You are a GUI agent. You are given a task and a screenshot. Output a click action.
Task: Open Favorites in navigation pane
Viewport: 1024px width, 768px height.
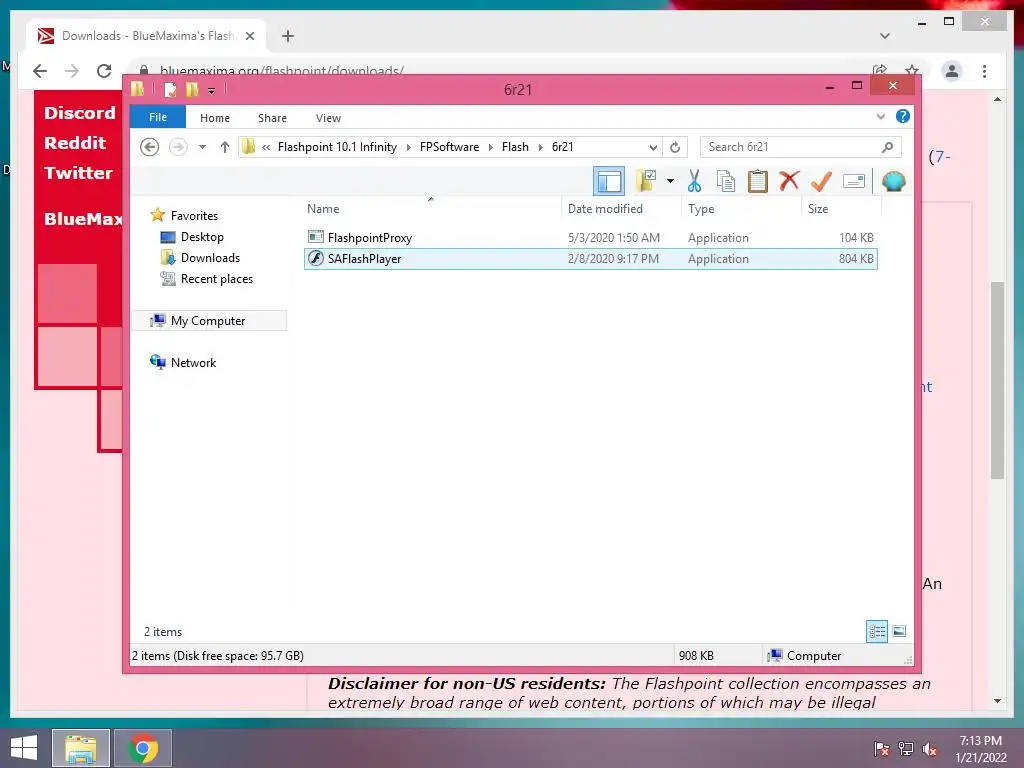coord(194,216)
